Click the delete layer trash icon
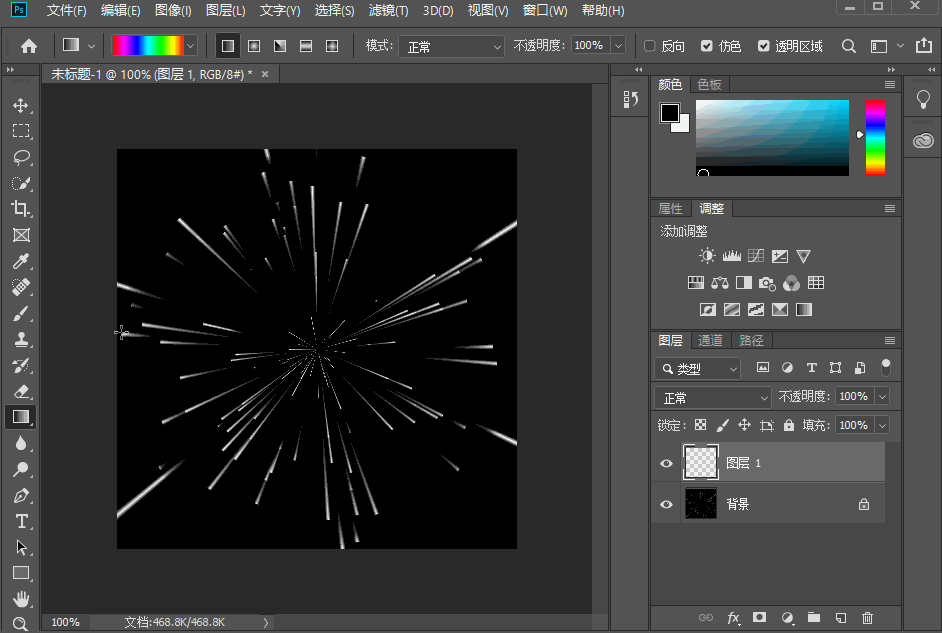 [867, 618]
